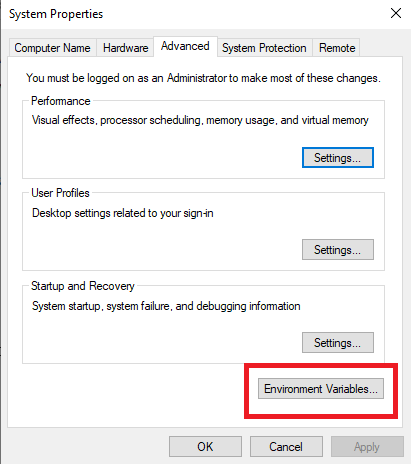
Task: Open Performance Settings button
Action: (x=338, y=157)
